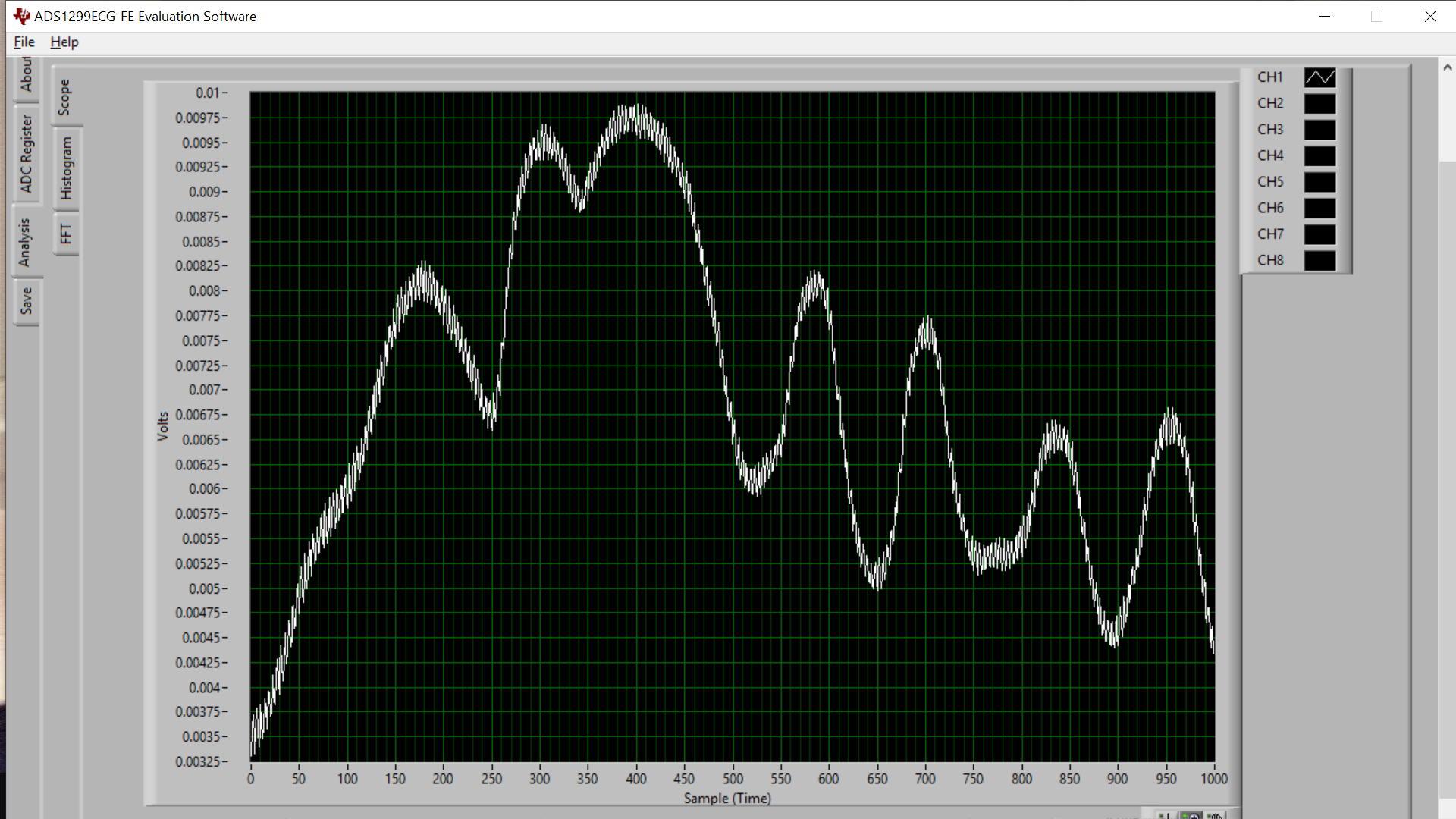
Task: Select the pan hand tool in graph palette
Action: (x=1216, y=815)
